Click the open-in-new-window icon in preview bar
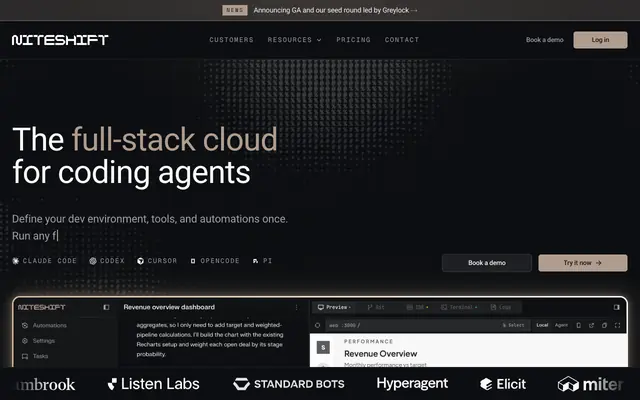The width and height of the screenshot is (640, 400). pyautogui.click(x=591, y=325)
